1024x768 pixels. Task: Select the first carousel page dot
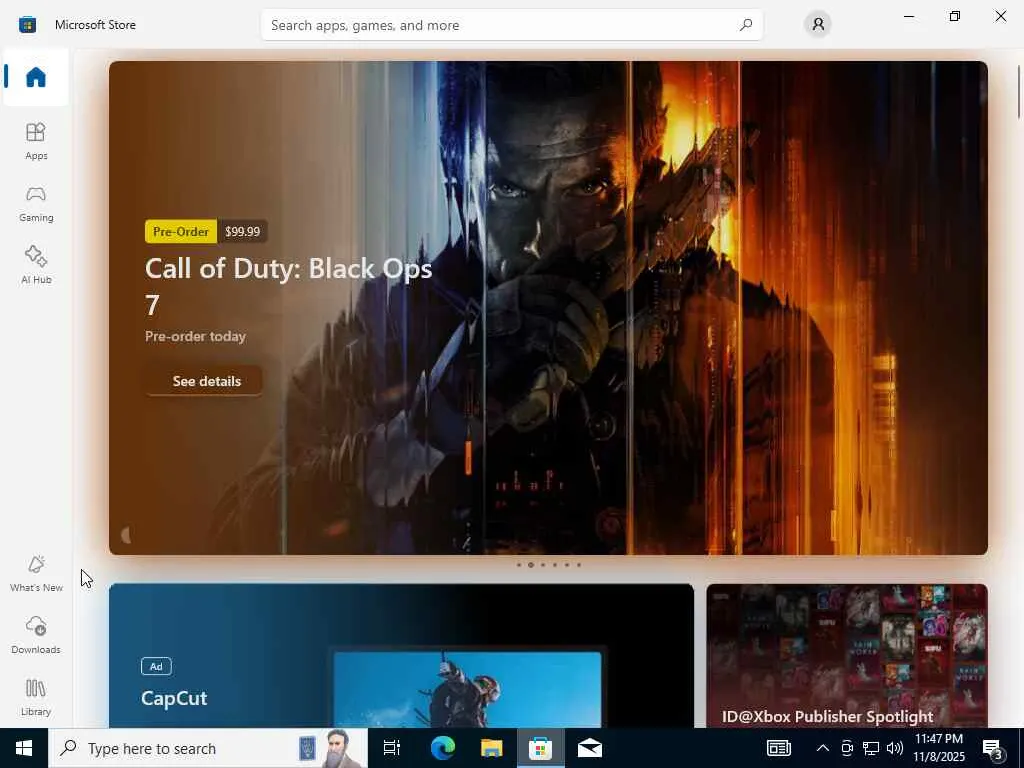[519, 565]
